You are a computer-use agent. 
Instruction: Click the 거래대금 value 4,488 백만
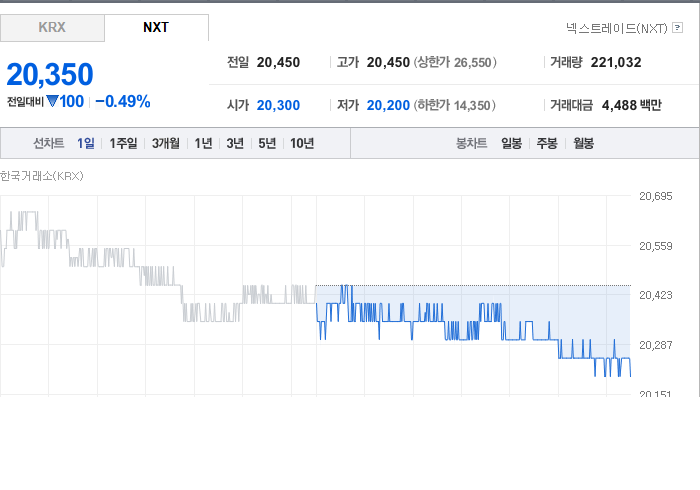pos(632,105)
